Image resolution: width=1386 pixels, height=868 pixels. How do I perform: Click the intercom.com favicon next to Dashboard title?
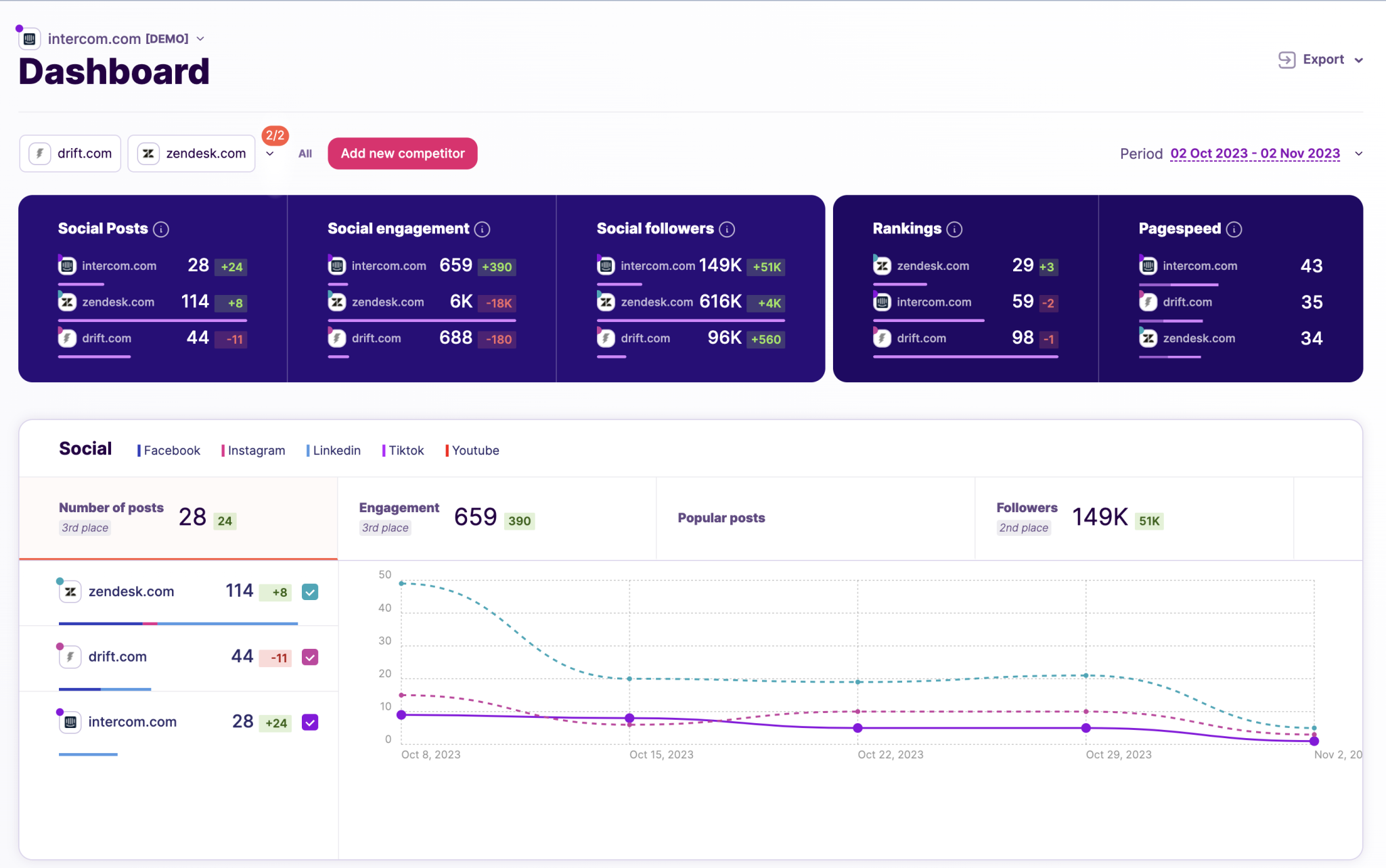[x=29, y=39]
